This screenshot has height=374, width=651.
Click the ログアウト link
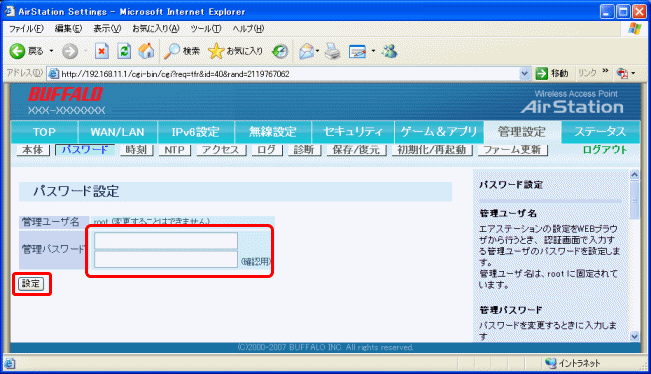click(604, 150)
